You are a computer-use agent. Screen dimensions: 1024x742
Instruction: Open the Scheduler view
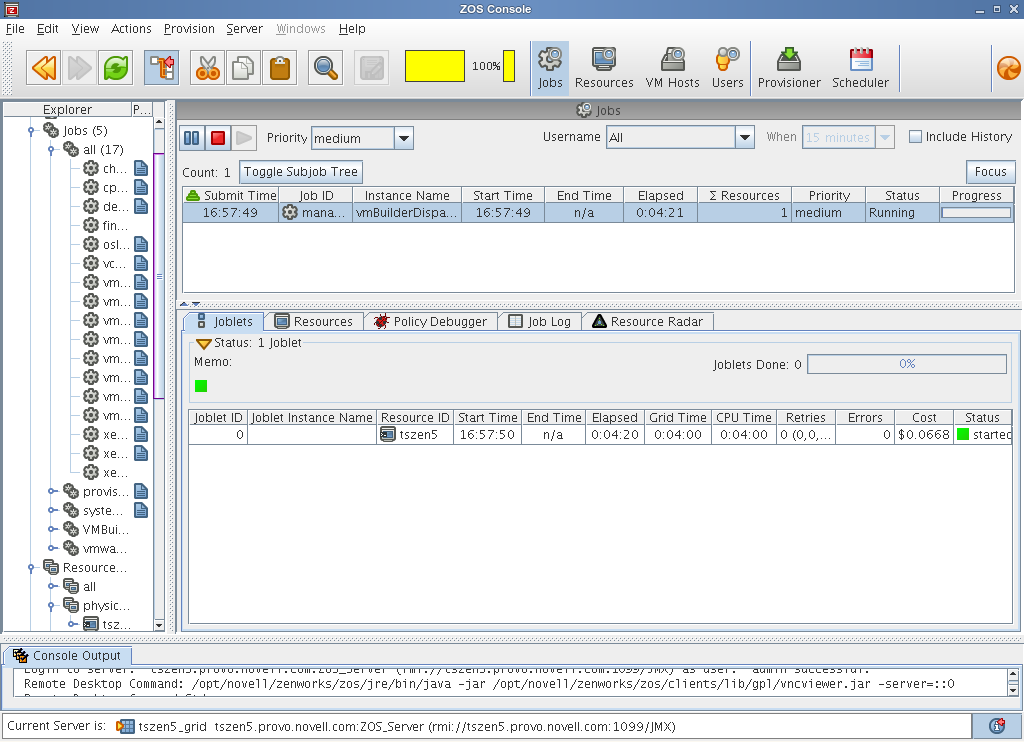click(860, 67)
